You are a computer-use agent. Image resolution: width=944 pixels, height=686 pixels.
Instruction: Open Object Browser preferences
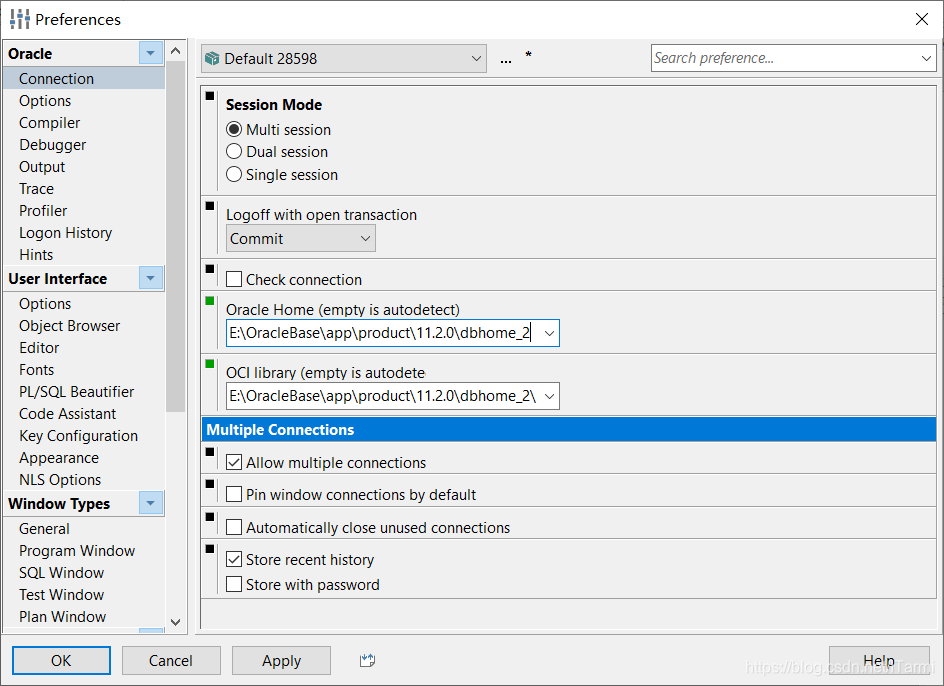pyautogui.click(x=69, y=326)
